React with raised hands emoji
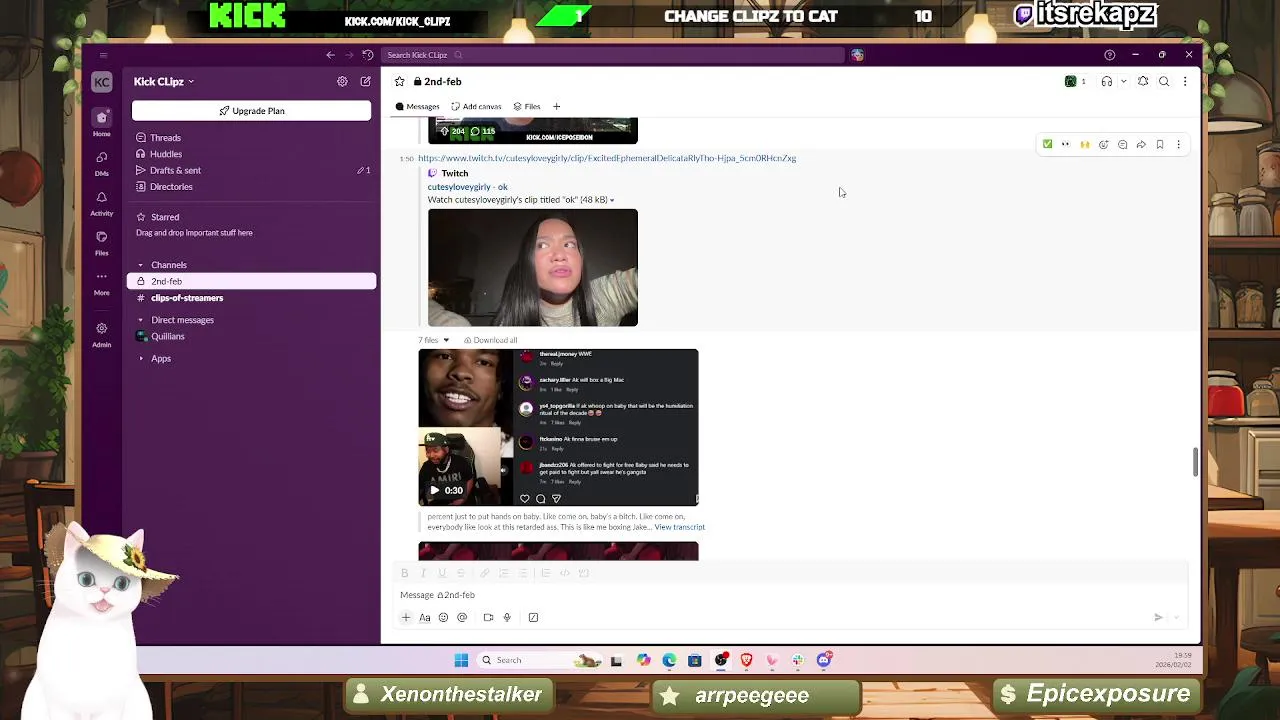The width and height of the screenshot is (1280, 720). [x=1085, y=144]
